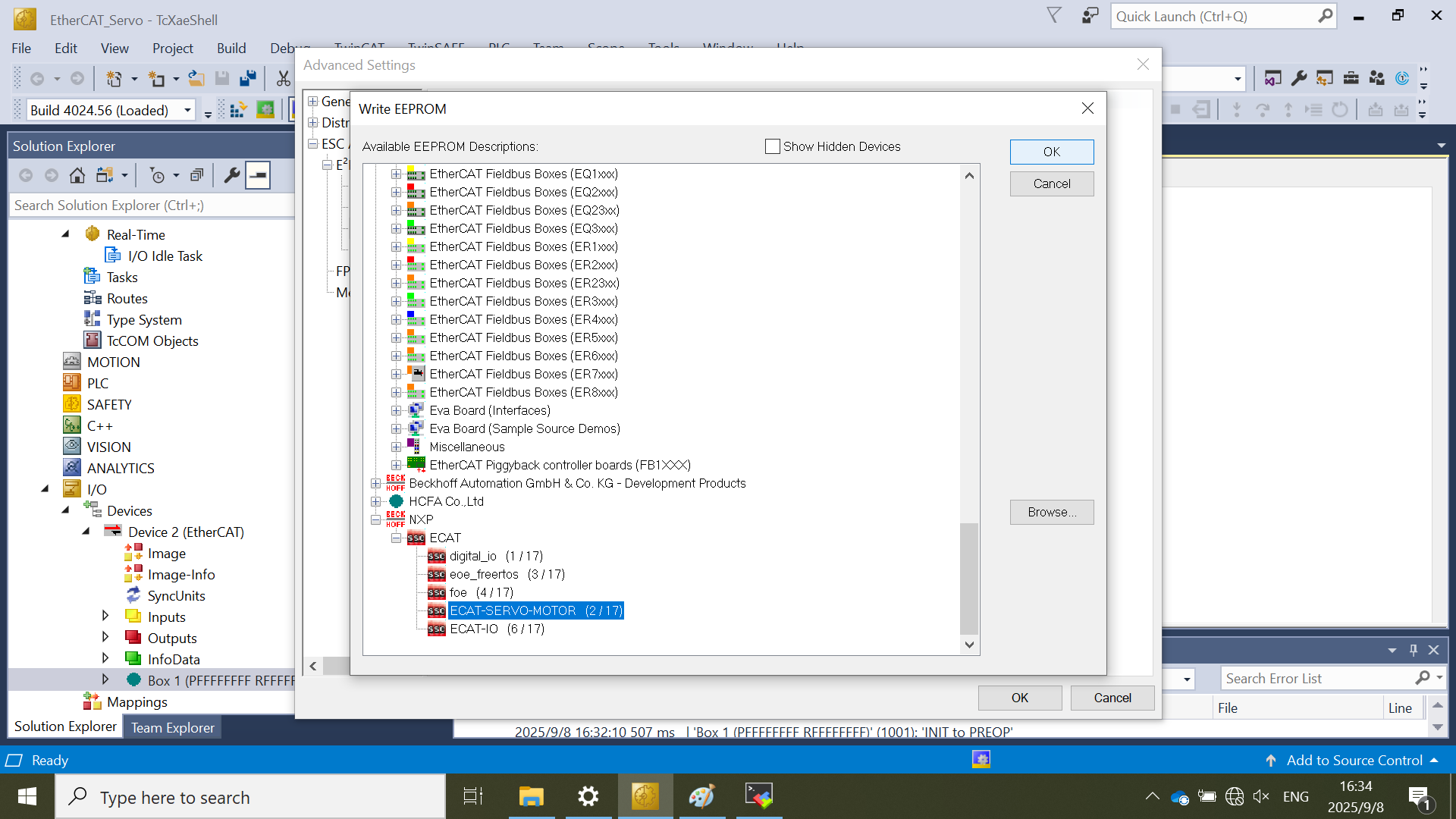Click the Paint app taskbar icon
Screen dimensions: 1456x819
701,796
